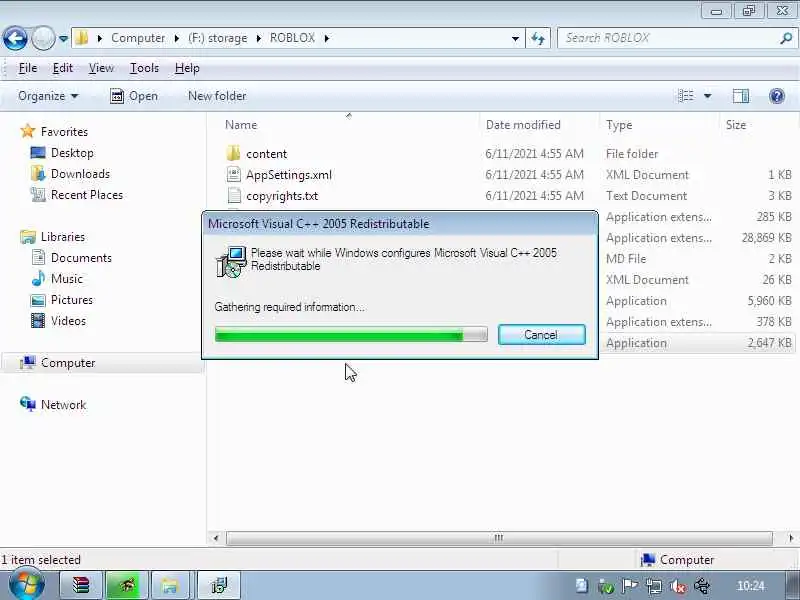The image size is (800, 600).
Task: Switch to Windows Explorer taskbar button
Action: click(170, 585)
